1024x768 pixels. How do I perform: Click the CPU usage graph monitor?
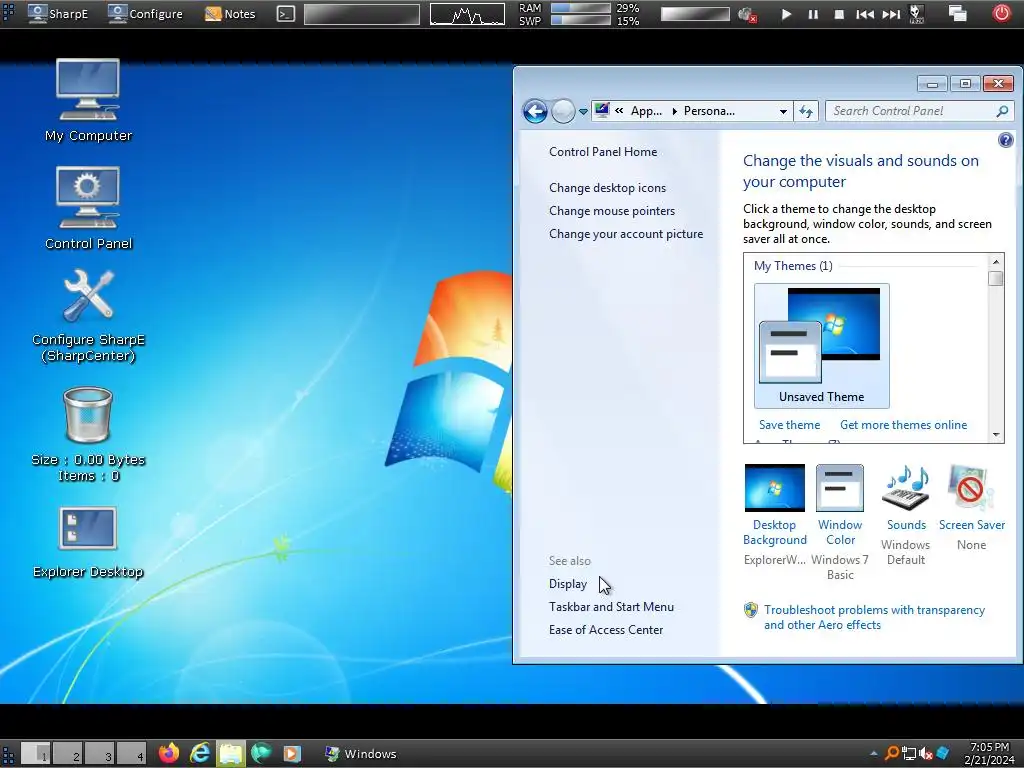click(x=467, y=14)
